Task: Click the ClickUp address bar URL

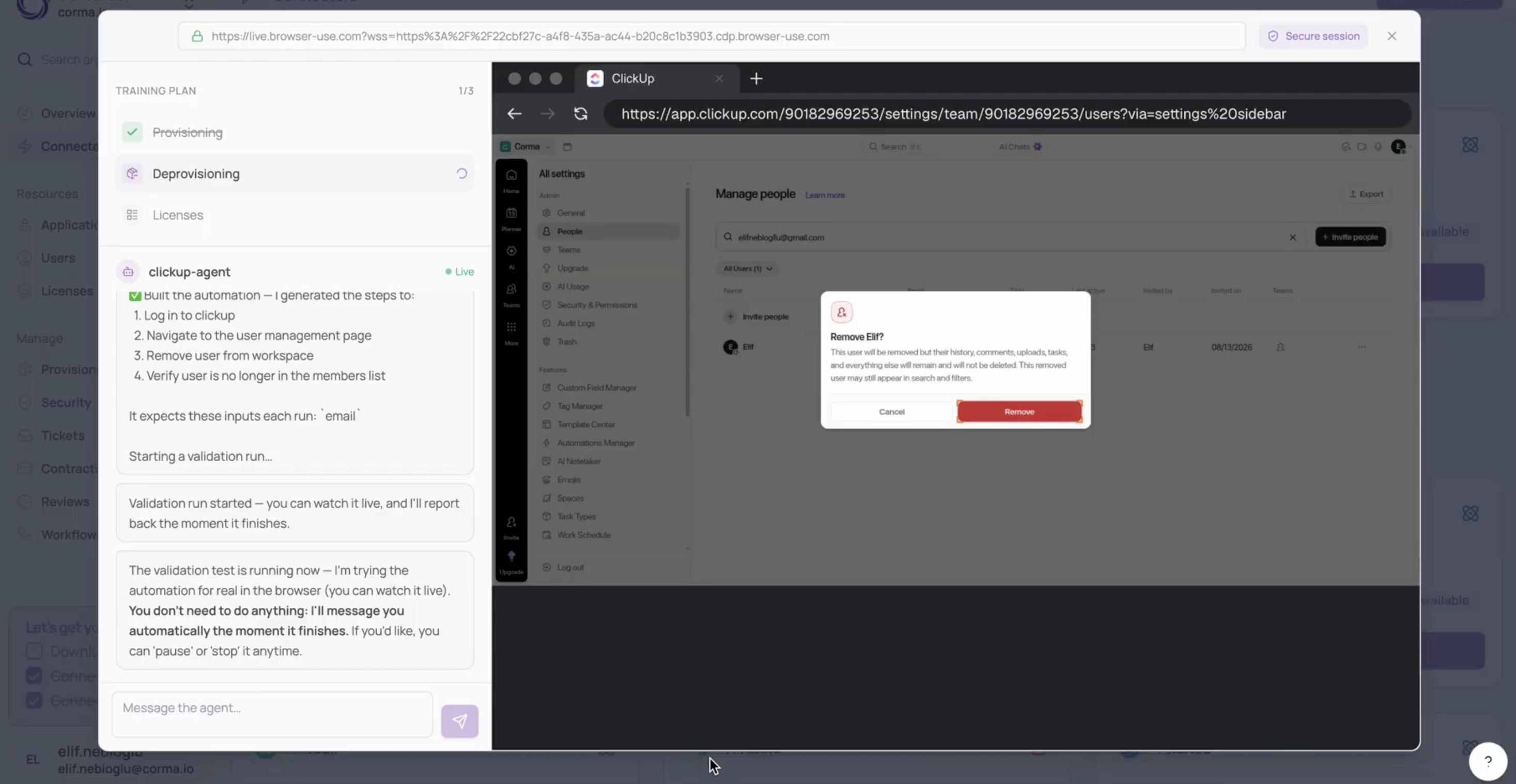Action: coord(1007,114)
